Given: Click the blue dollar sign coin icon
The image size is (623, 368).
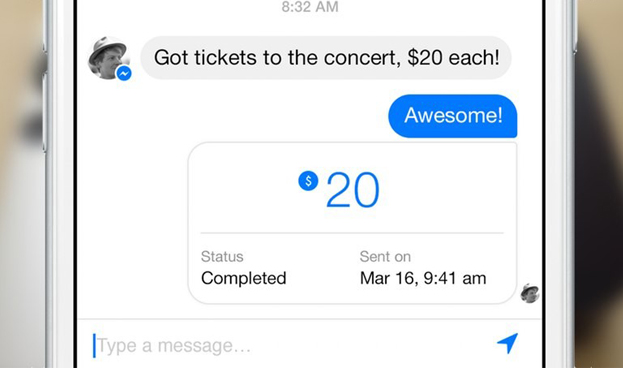Looking at the screenshot, I should point(308,181).
